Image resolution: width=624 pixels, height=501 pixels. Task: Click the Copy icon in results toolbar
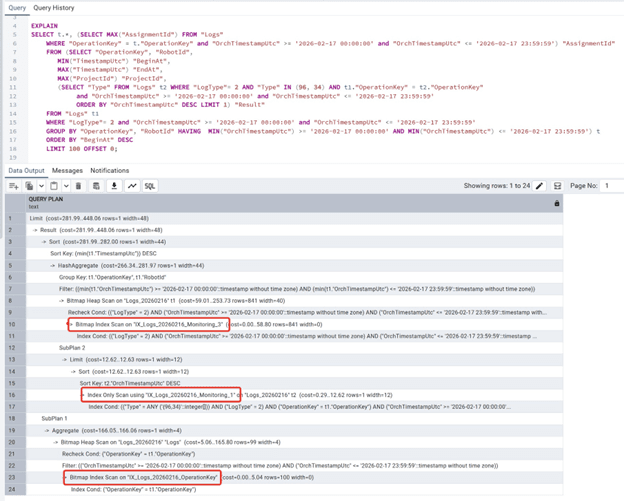(x=29, y=186)
